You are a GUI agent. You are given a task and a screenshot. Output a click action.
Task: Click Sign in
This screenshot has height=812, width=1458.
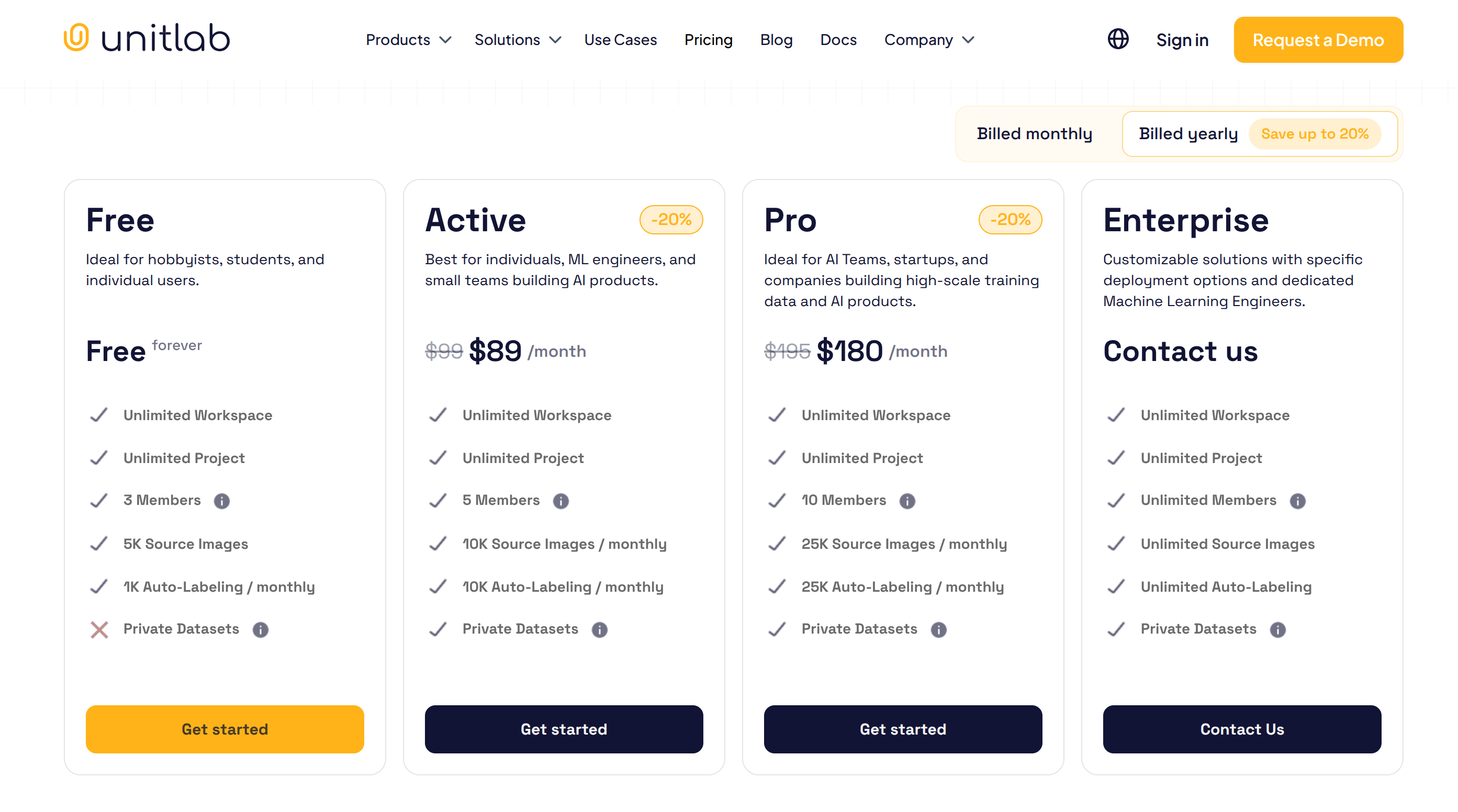coord(1182,40)
